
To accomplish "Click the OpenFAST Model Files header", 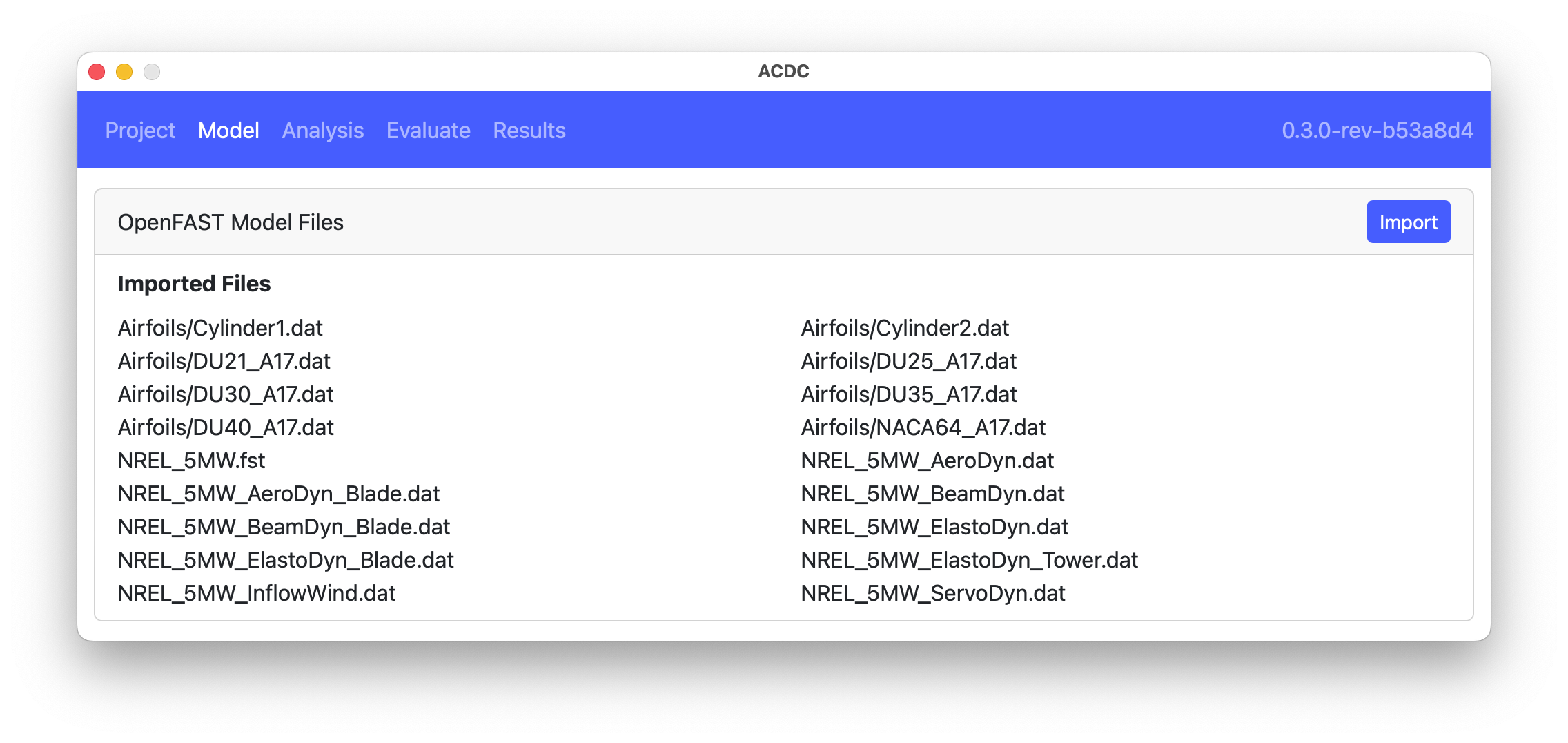I will [231, 222].
